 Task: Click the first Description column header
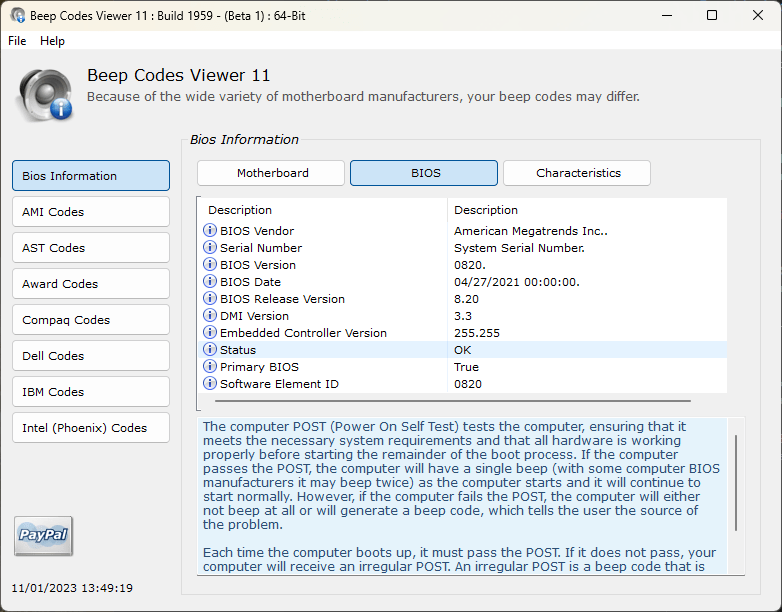pos(323,210)
